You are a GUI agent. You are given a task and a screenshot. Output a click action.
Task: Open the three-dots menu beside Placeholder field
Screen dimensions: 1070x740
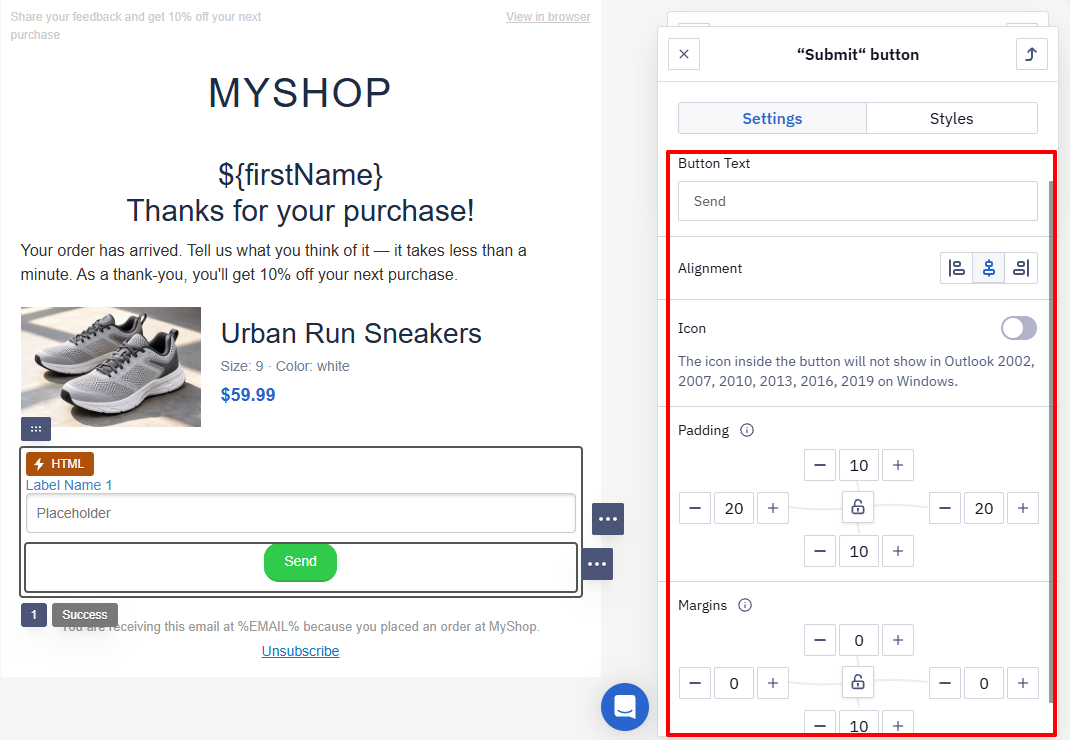click(608, 519)
